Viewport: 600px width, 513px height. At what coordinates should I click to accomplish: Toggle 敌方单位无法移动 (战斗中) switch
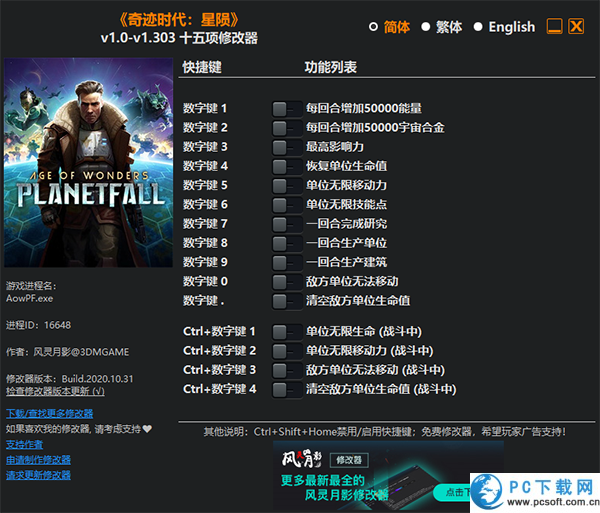[x=287, y=370]
